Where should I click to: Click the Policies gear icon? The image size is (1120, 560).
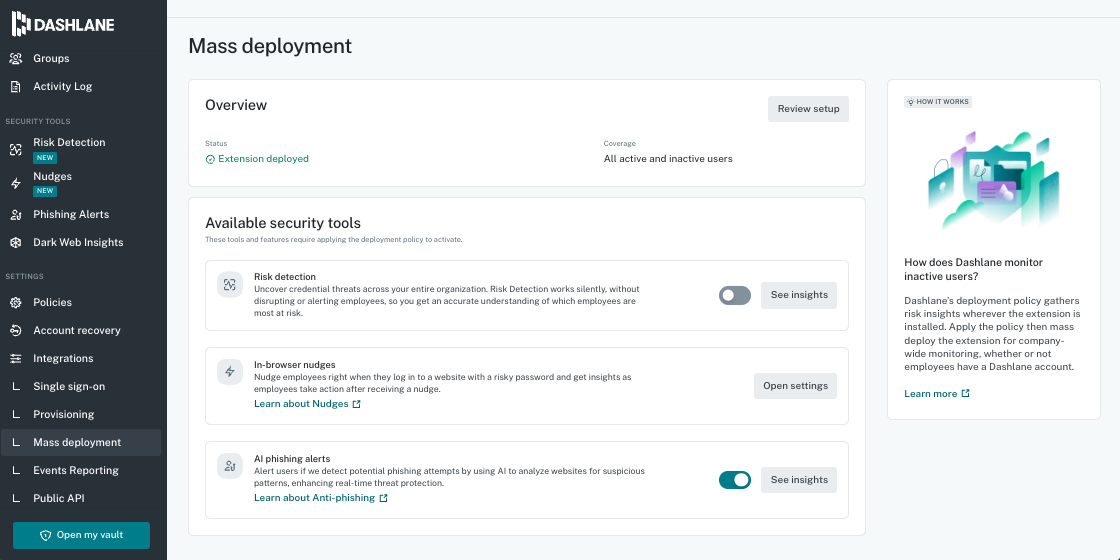[x=16, y=302]
